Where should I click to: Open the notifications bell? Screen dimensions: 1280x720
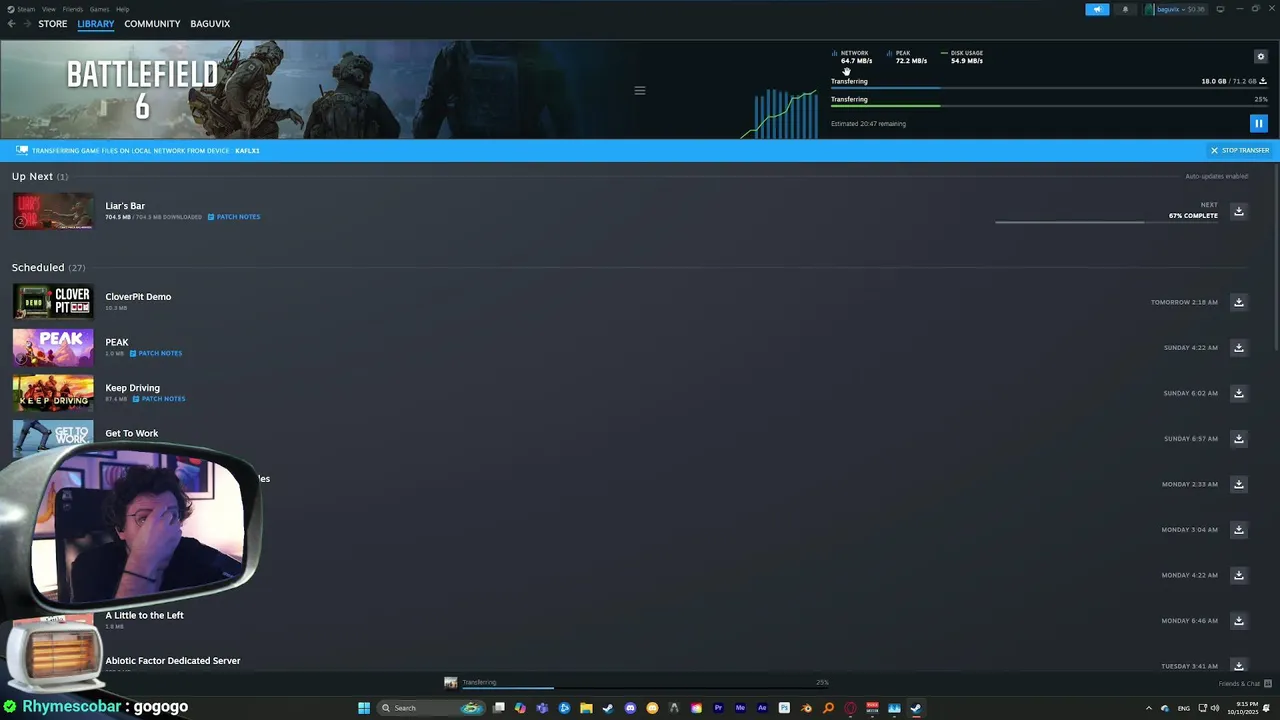pos(1125,9)
